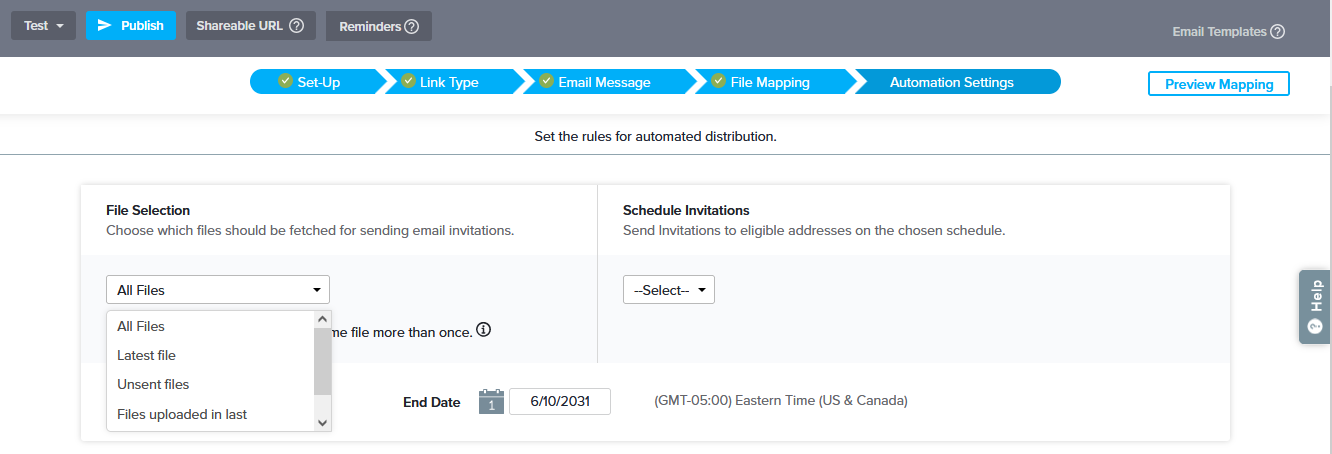1332x454 pixels.
Task: Click help icon beside Email Templates
Action: click(x=1277, y=32)
